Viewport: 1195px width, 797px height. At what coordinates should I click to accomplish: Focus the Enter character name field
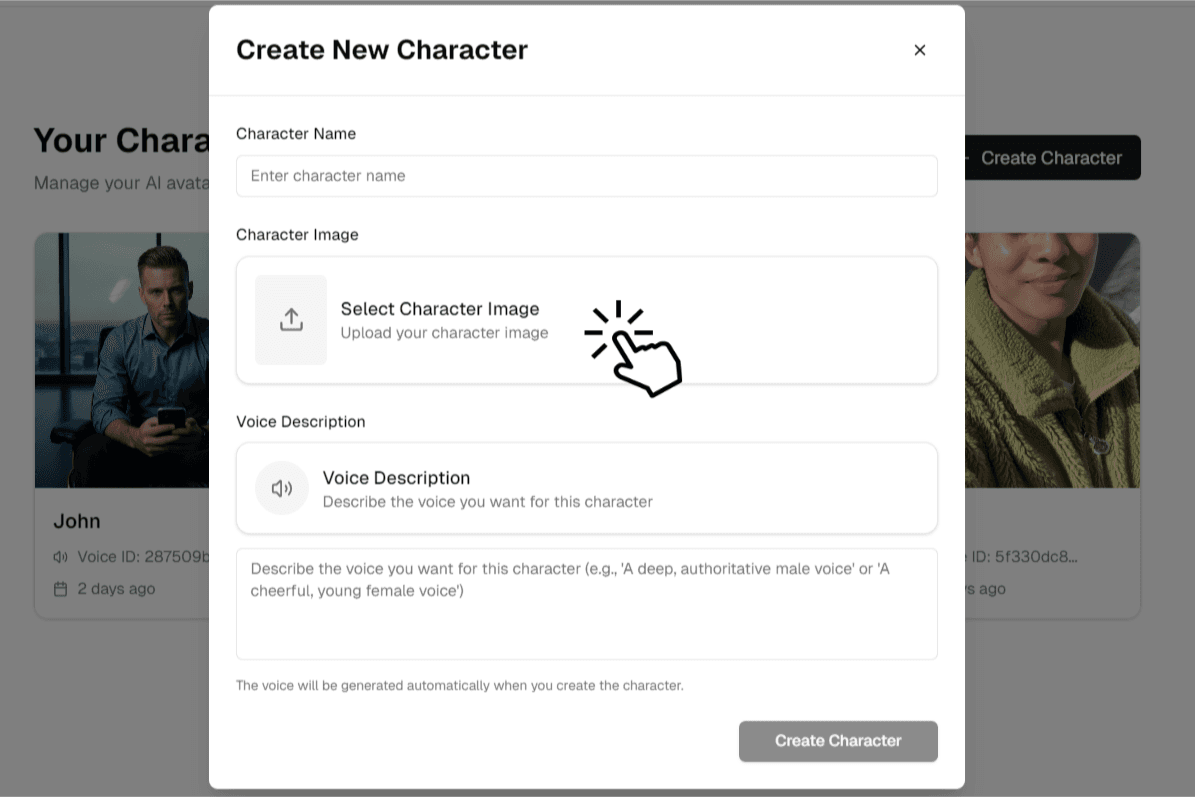[x=586, y=176]
